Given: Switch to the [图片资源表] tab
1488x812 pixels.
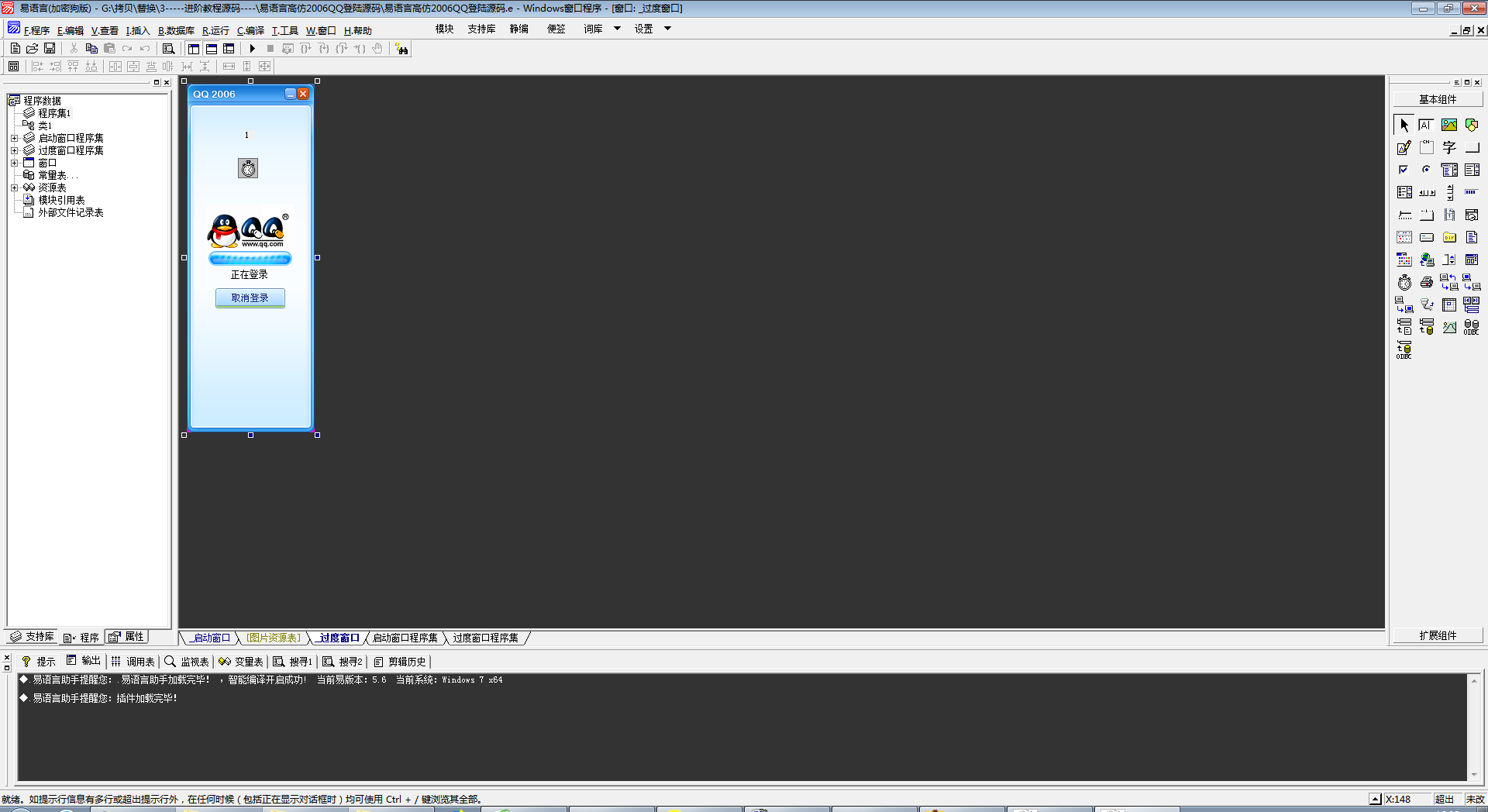Looking at the screenshot, I should [274, 638].
